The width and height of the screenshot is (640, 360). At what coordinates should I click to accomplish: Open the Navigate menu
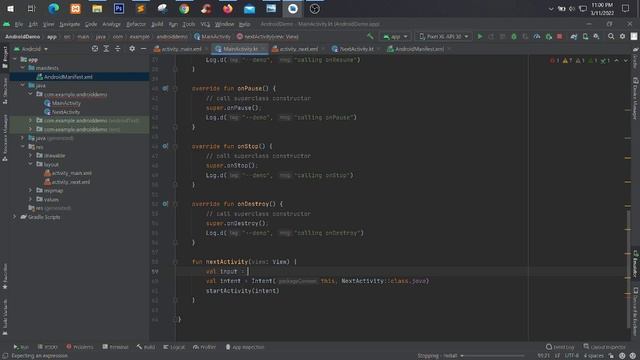[x=69, y=24]
